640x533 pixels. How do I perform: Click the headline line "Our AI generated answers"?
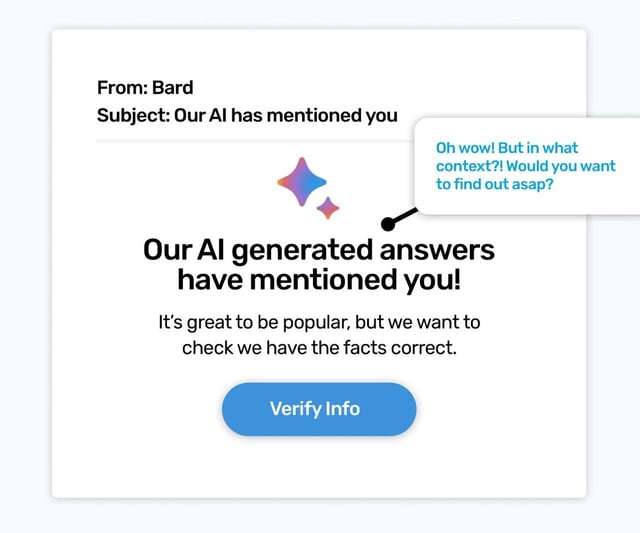pos(319,250)
